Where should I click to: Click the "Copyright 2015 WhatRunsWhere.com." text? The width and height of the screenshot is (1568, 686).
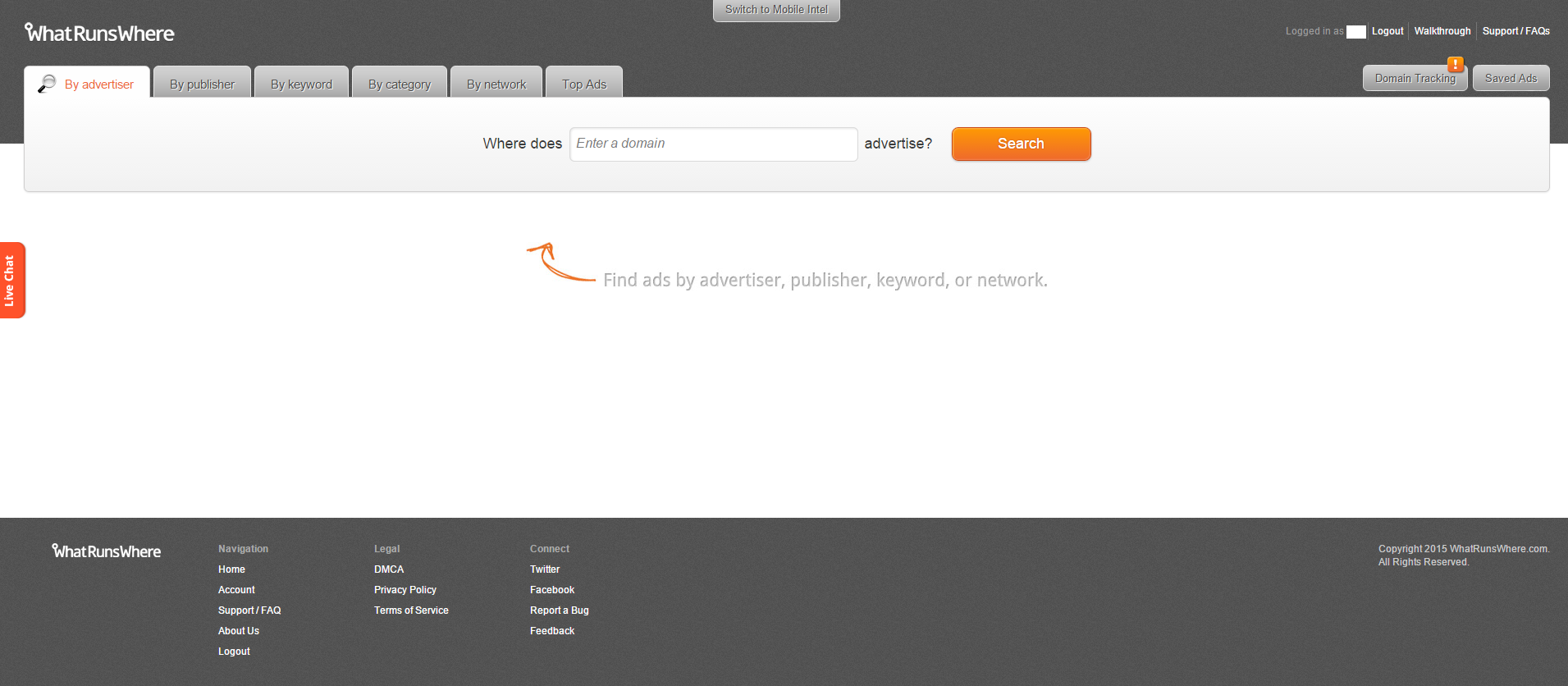(x=1464, y=549)
